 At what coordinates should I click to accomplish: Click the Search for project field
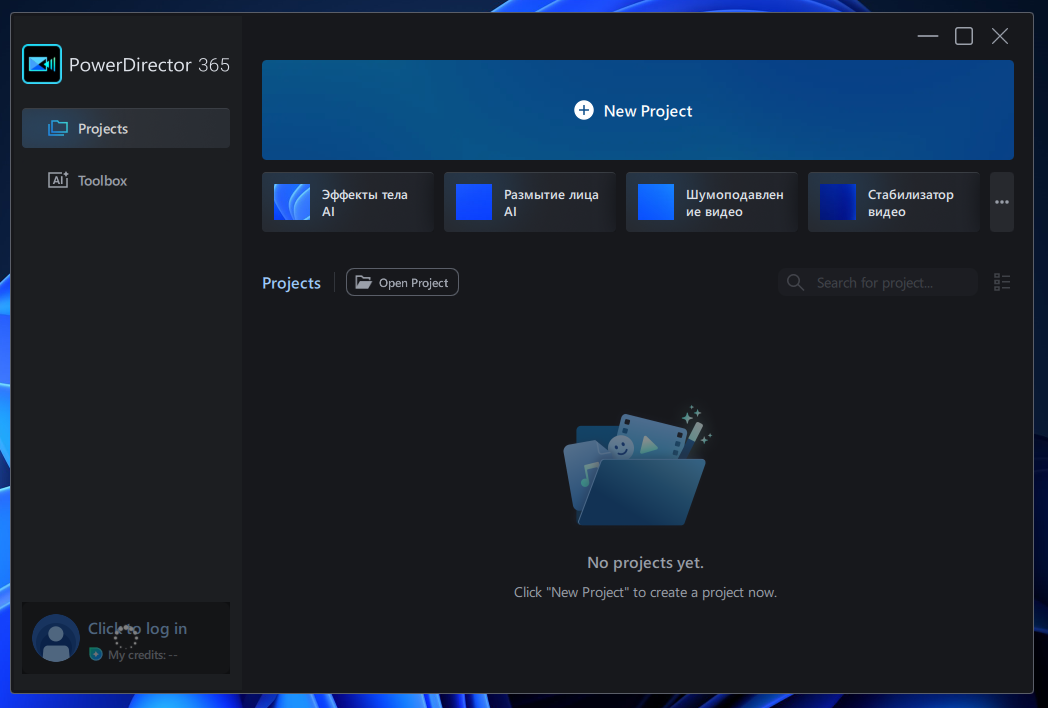point(890,283)
